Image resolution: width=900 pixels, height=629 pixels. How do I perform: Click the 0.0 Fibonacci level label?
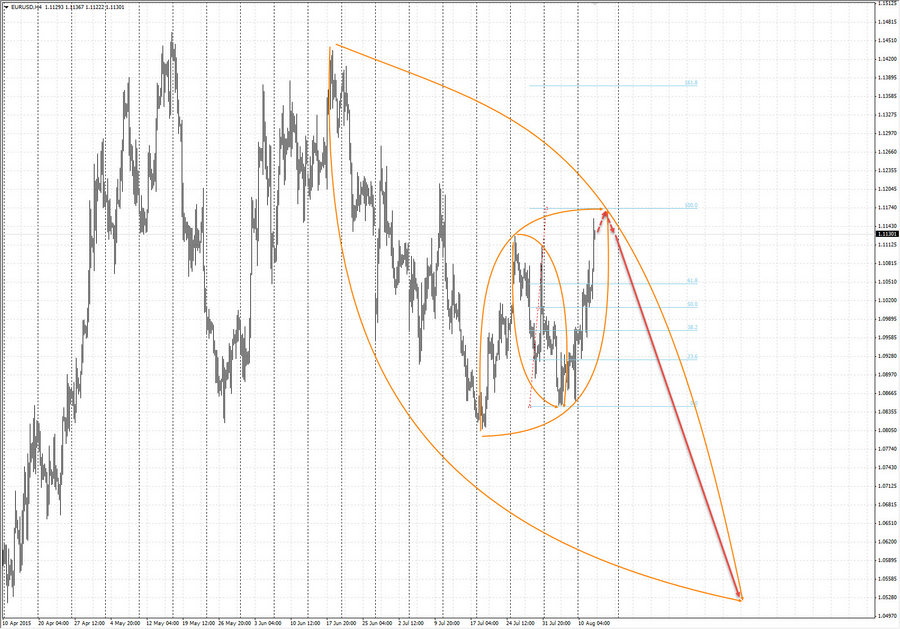point(694,403)
